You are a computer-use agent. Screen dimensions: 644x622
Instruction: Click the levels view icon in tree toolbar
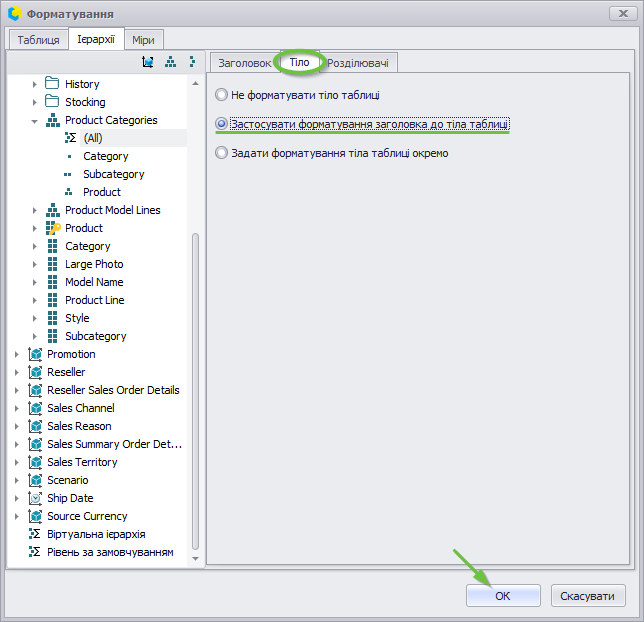192,62
